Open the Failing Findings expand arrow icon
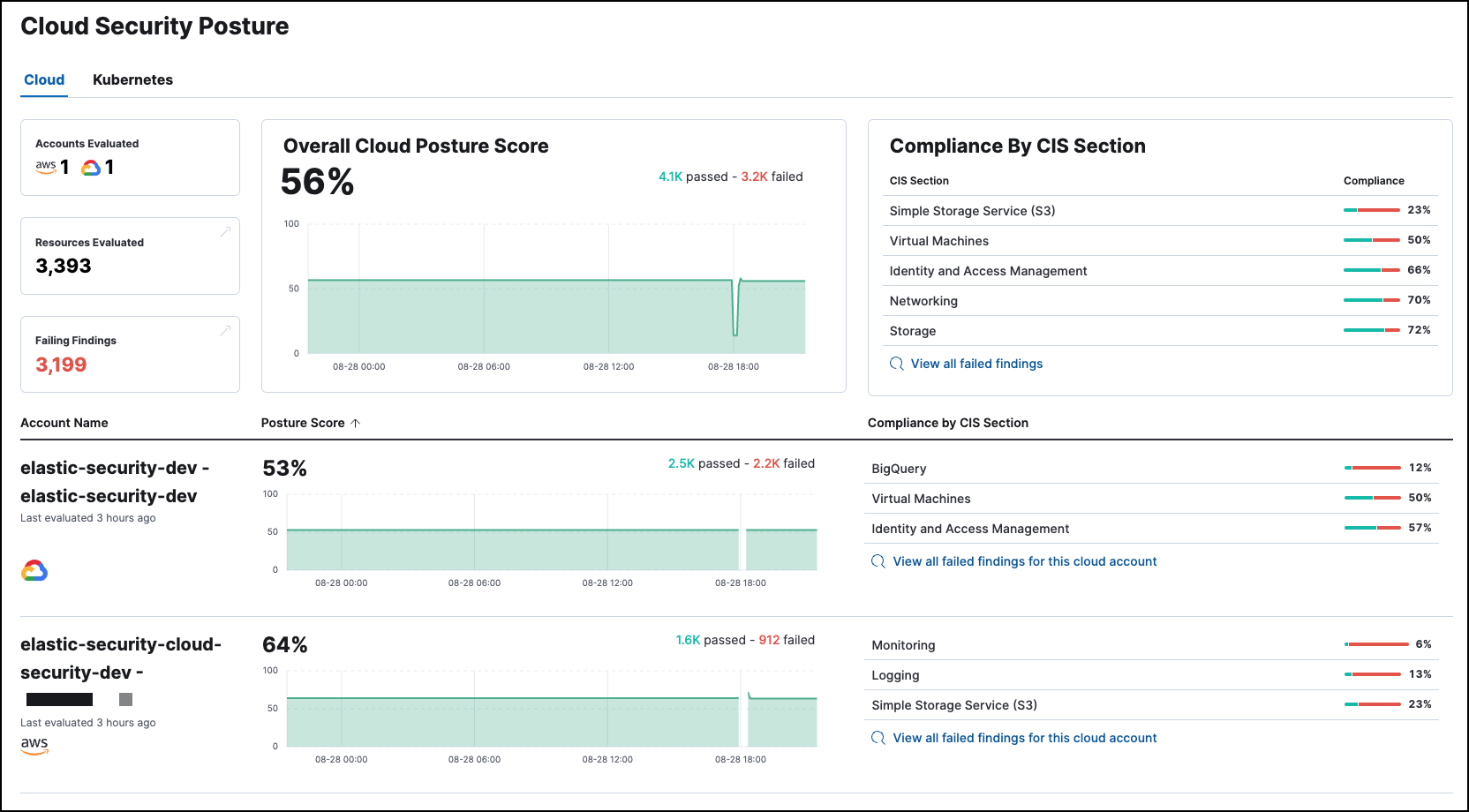 point(226,329)
